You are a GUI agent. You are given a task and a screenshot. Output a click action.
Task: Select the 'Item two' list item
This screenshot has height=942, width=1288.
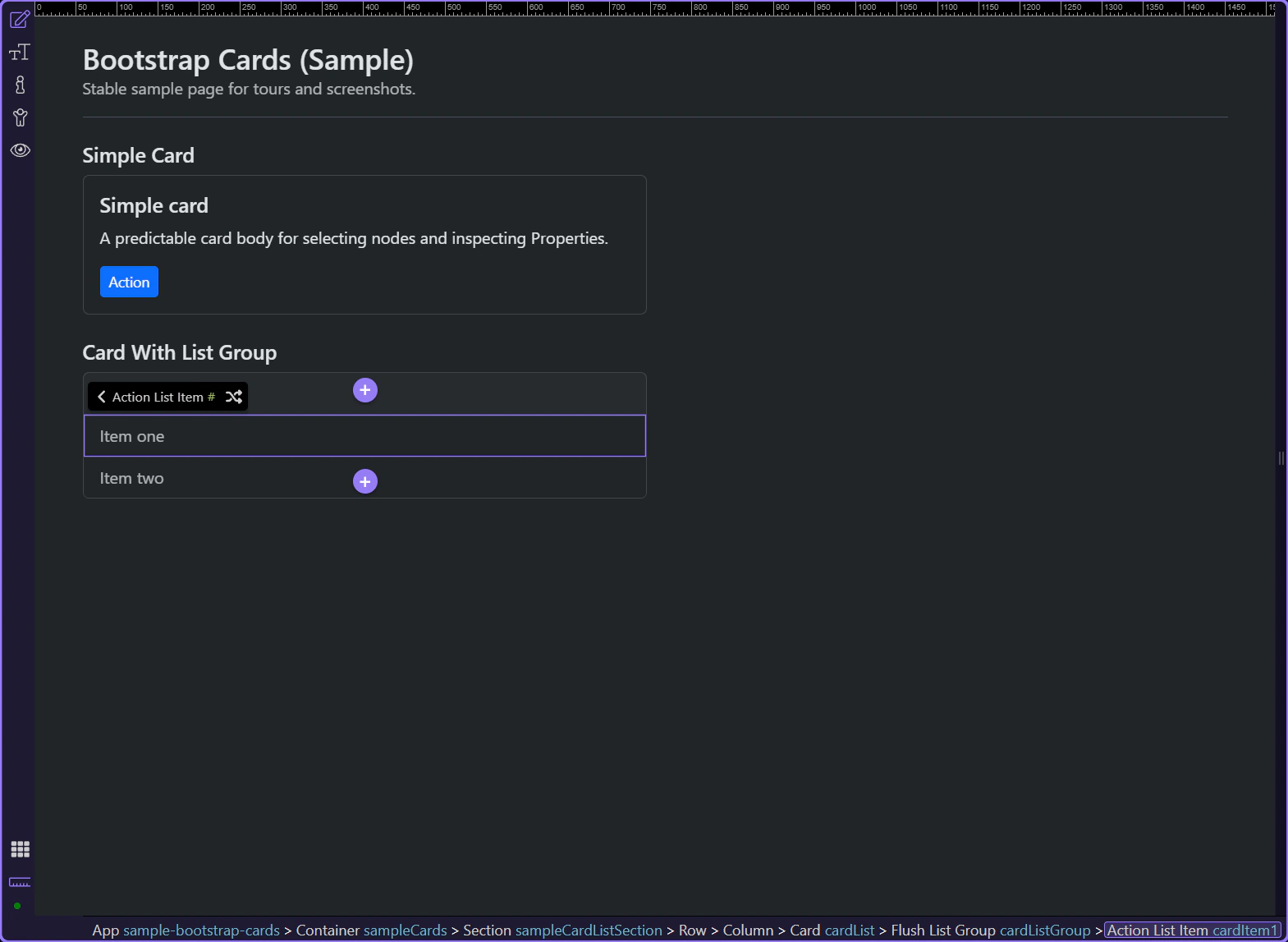click(x=131, y=478)
